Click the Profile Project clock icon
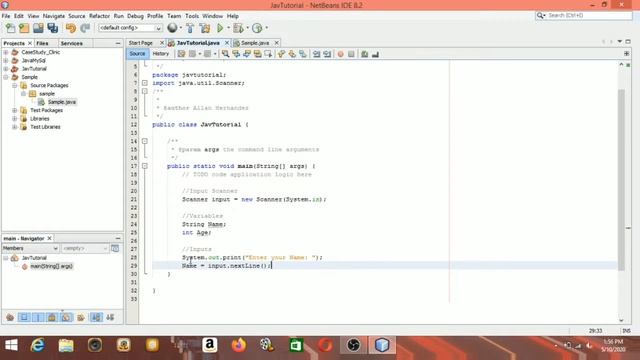Screen dimensions: 640x360 pos(257,28)
